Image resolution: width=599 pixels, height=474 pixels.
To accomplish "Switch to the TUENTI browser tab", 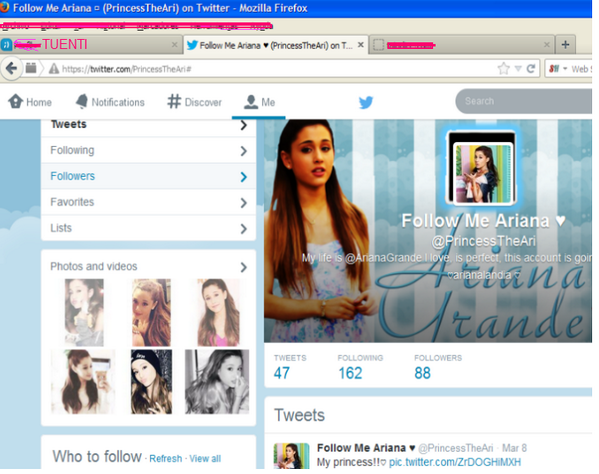I will click(91, 45).
